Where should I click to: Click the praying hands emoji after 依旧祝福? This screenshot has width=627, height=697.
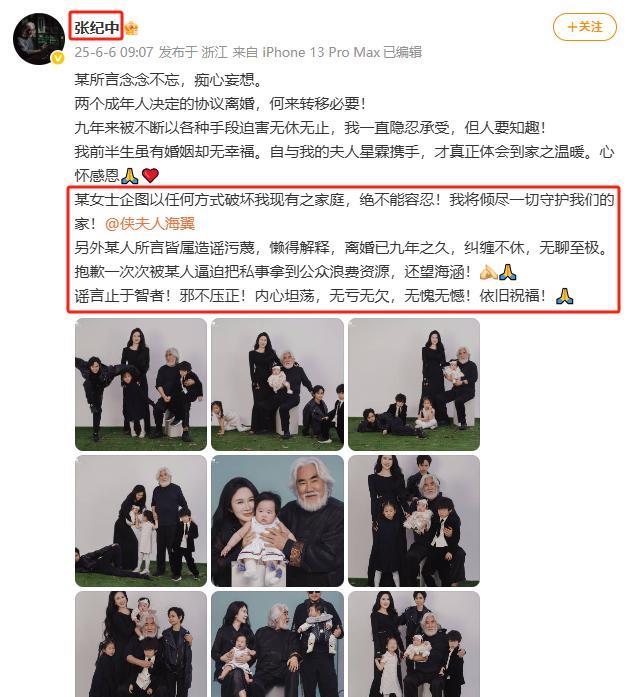pos(565,296)
